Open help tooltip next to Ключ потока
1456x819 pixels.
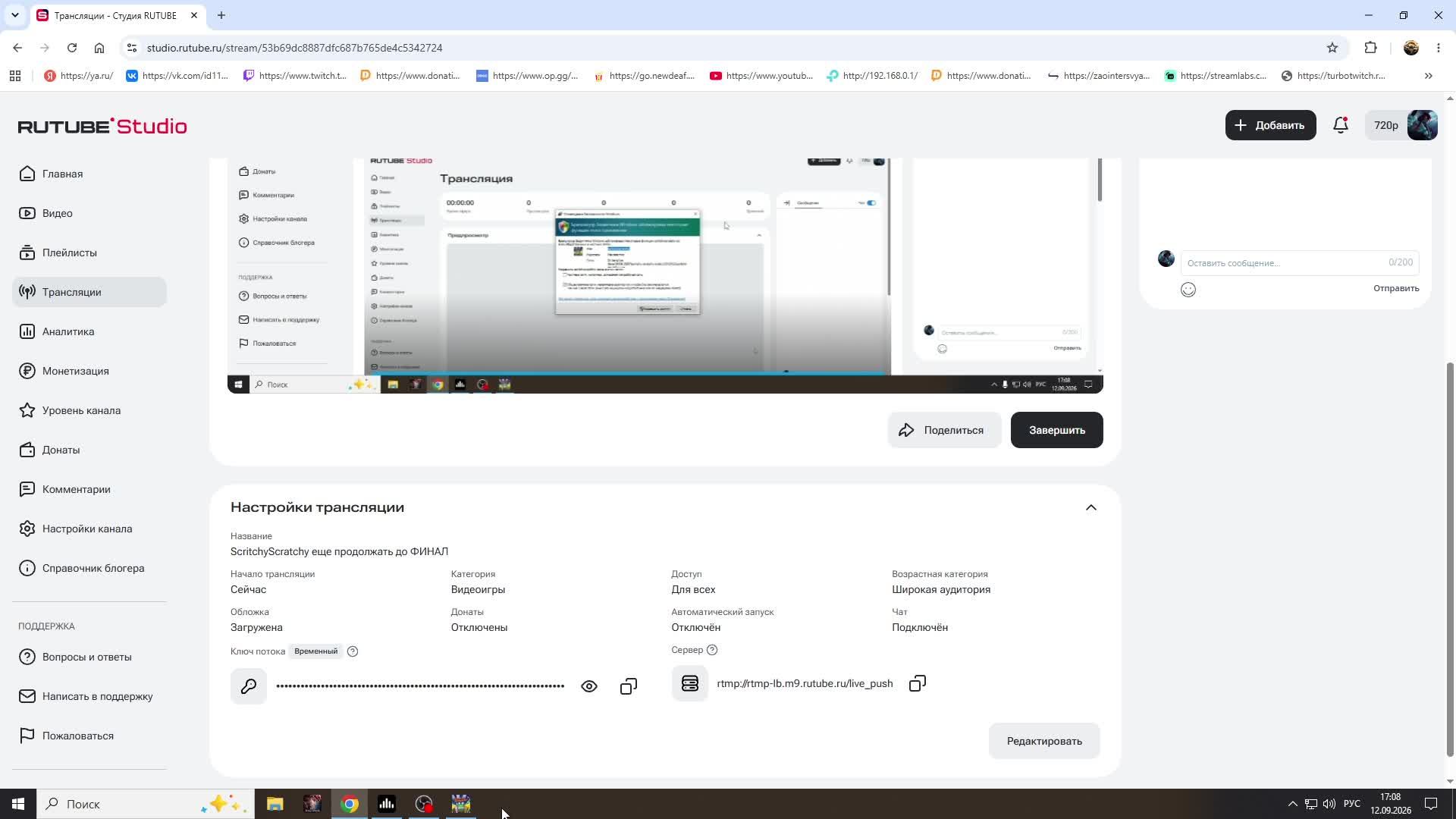353,651
